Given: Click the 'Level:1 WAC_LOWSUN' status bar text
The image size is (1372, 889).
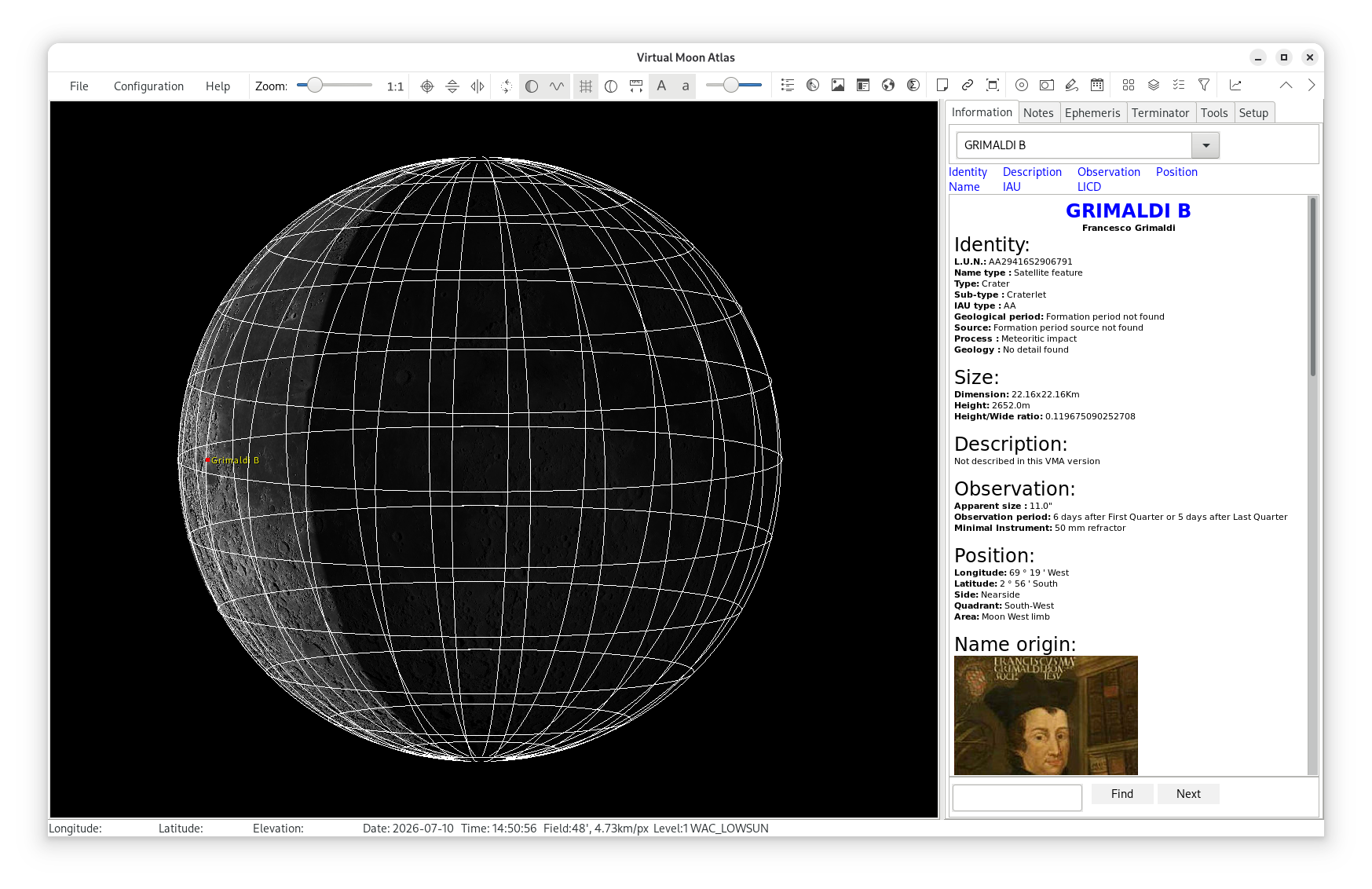Looking at the screenshot, I should point(711,829).
